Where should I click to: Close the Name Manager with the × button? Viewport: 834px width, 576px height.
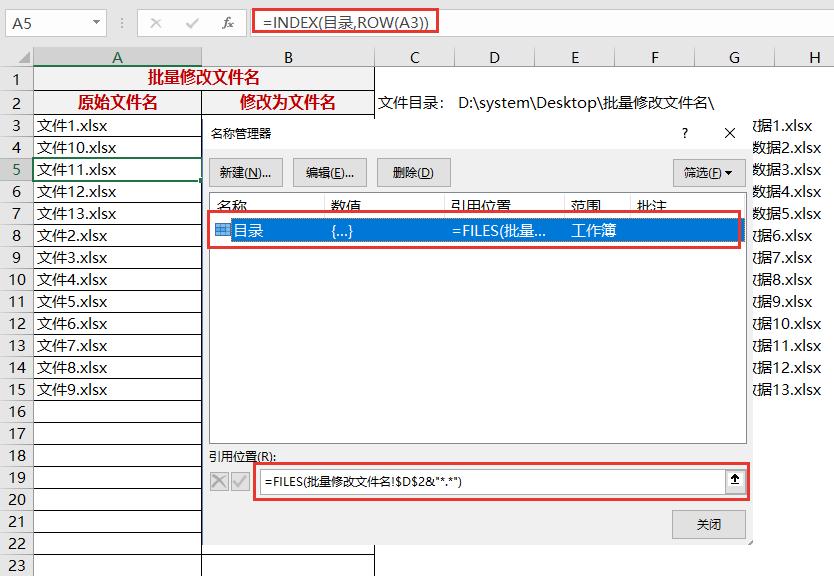[x=729, y=132]
